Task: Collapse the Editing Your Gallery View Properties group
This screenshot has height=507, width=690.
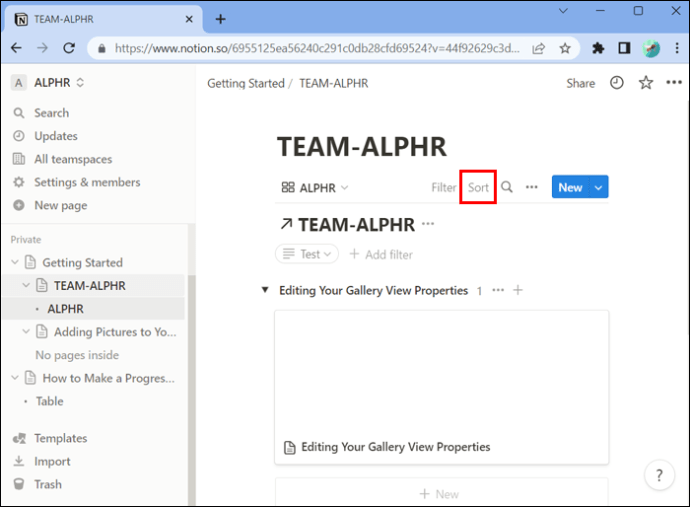Action: [x=265, y=290]
